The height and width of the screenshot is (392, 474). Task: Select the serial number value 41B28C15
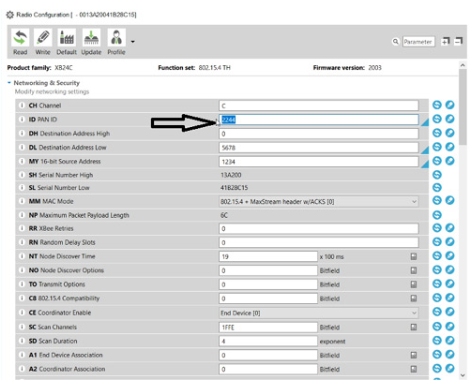click(234, 188)
